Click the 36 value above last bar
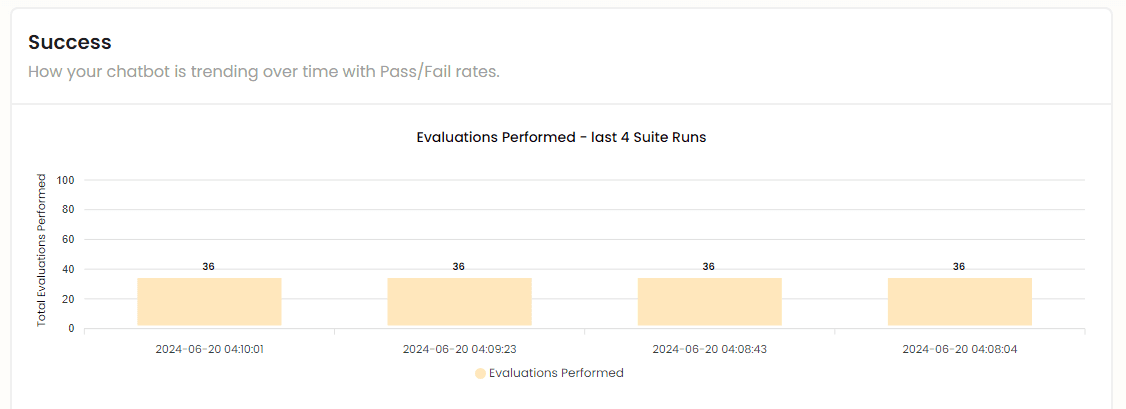 coord(959,266)
